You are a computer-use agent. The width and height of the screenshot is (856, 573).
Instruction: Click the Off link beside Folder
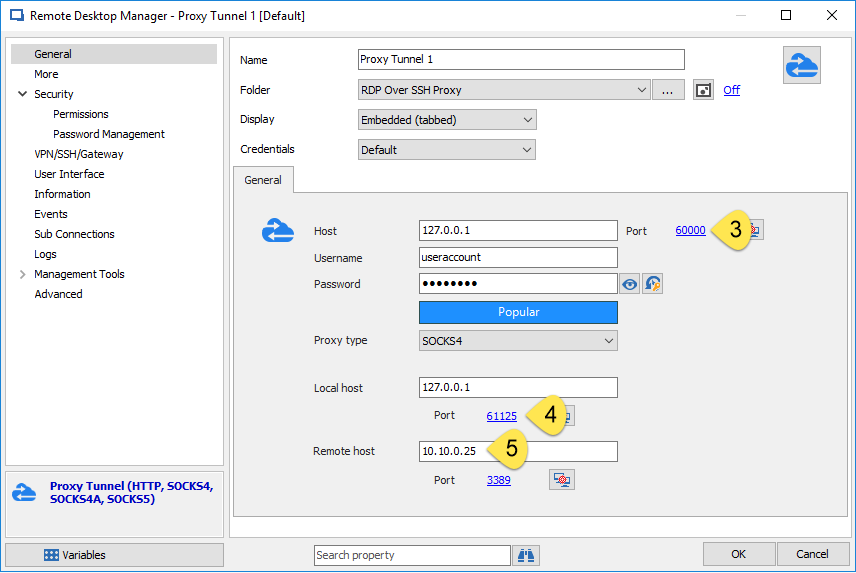point(731,90)
